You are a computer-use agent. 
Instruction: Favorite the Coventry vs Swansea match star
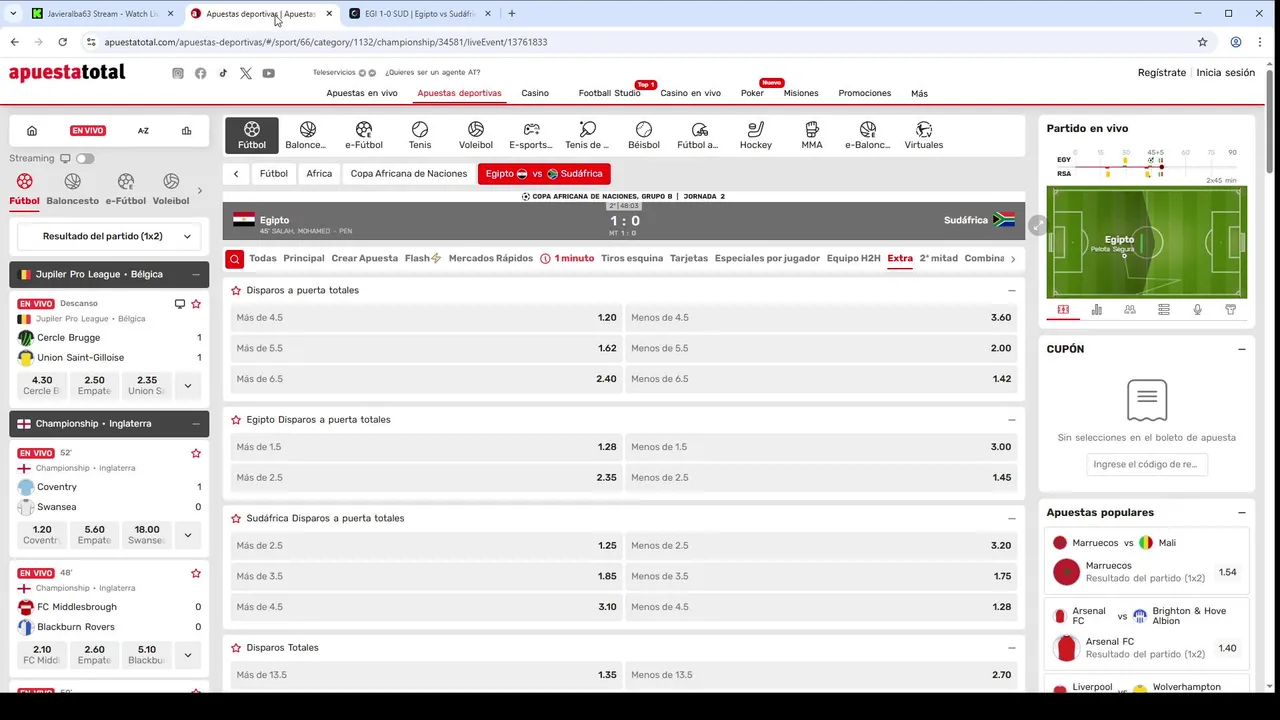196,453
